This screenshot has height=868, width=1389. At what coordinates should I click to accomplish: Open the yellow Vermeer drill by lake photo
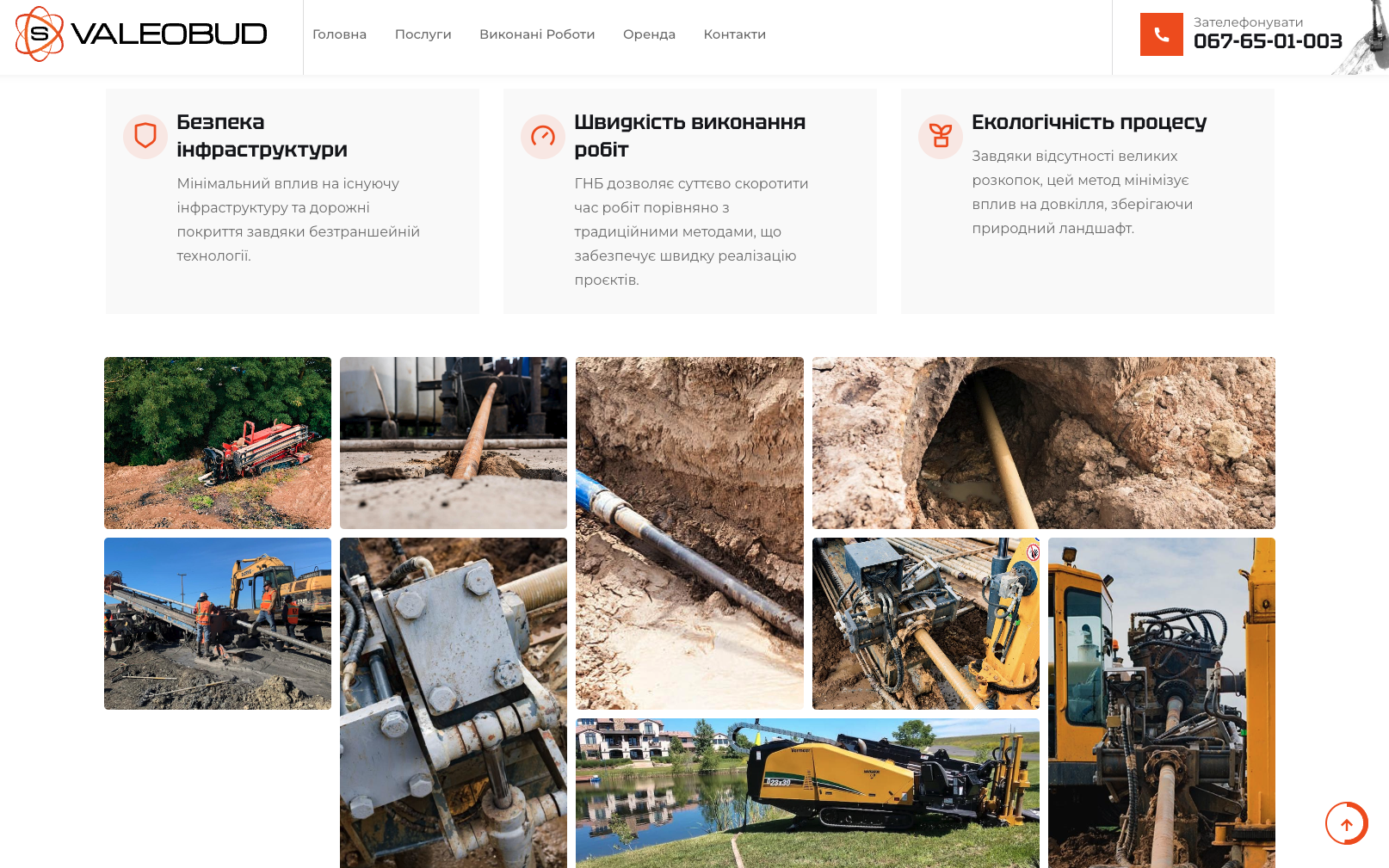(x=807, y=792)
